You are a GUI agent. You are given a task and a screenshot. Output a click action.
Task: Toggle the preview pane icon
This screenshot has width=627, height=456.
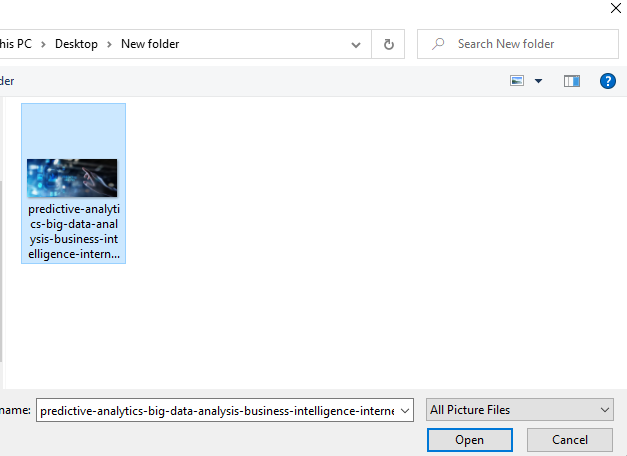[572, 81]
